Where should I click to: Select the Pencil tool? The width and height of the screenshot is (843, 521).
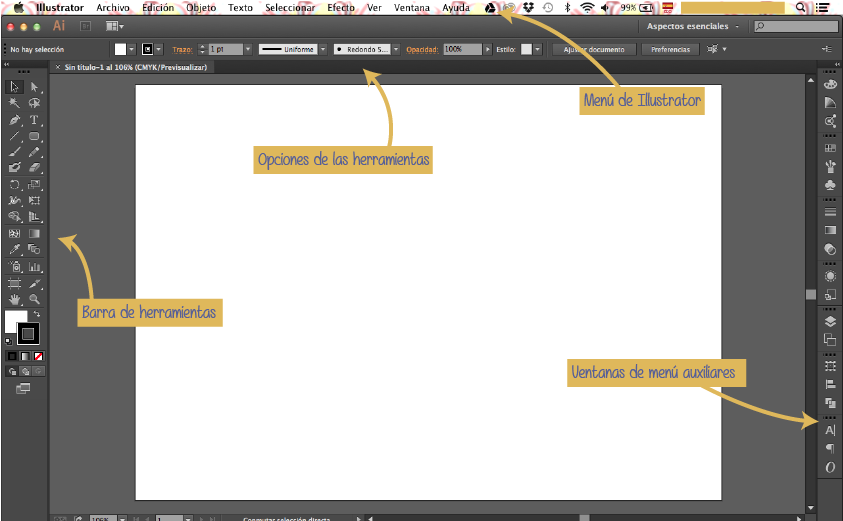(x=34, y=152)
